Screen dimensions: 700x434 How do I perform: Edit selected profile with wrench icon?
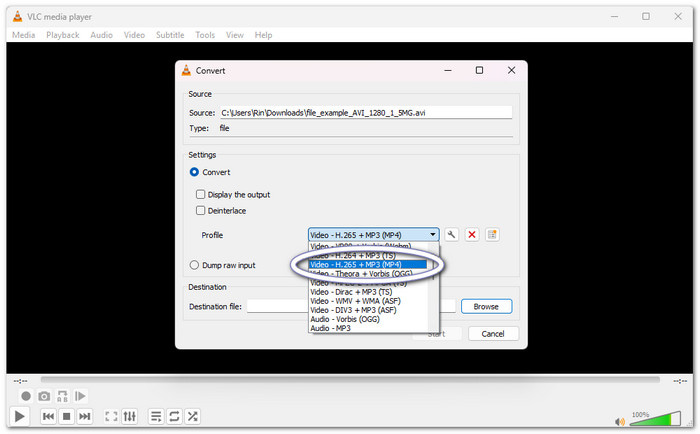point(451,234)
